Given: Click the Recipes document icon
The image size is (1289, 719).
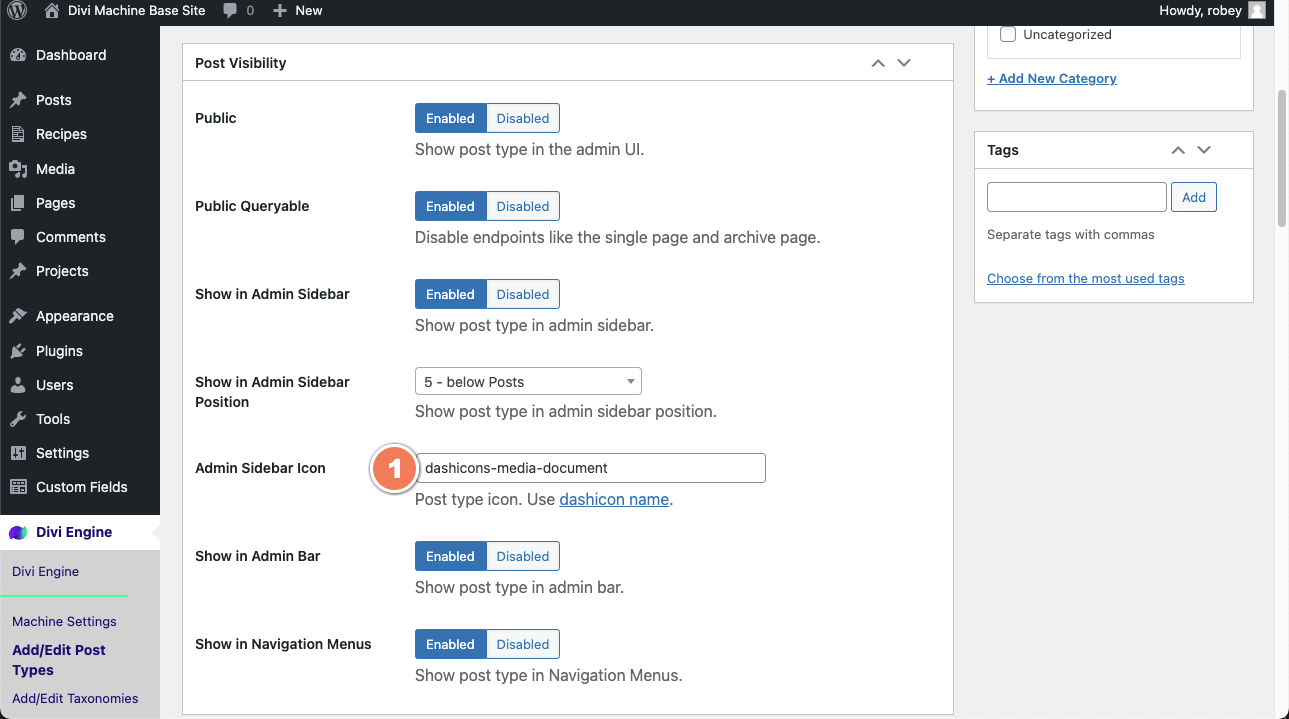Looking at the screenshot, I should pos(18,134).
